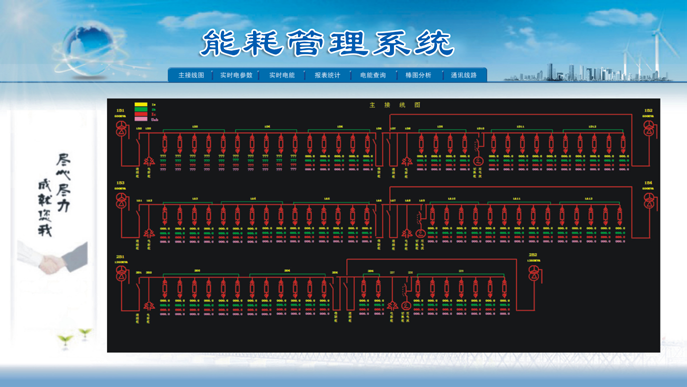The image size is (687, 387).
Task: Click the 1B1 transformer symbol
Action: (x=121, y=128)
